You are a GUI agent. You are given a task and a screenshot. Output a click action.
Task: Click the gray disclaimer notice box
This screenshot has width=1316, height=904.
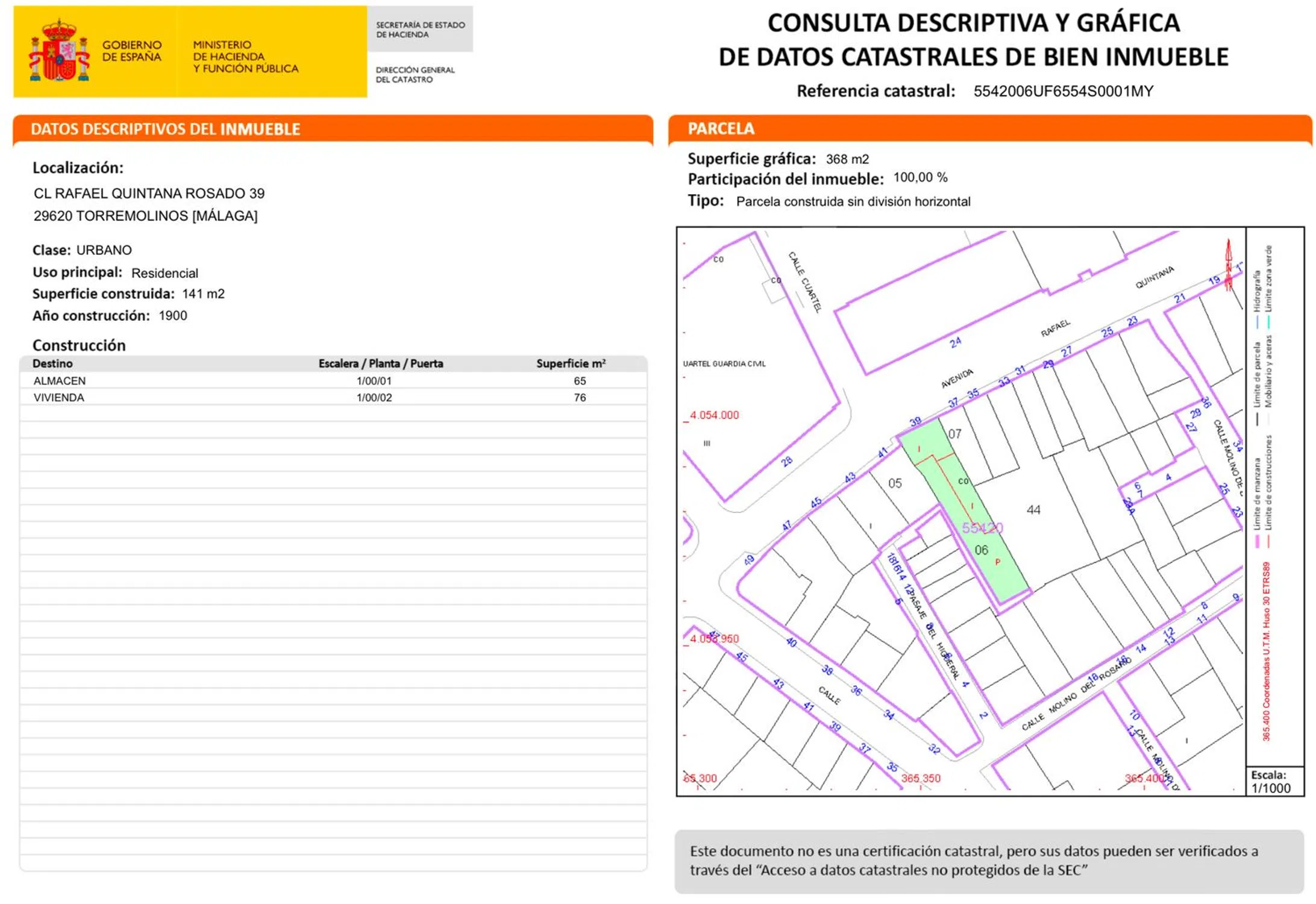(988, 861)
